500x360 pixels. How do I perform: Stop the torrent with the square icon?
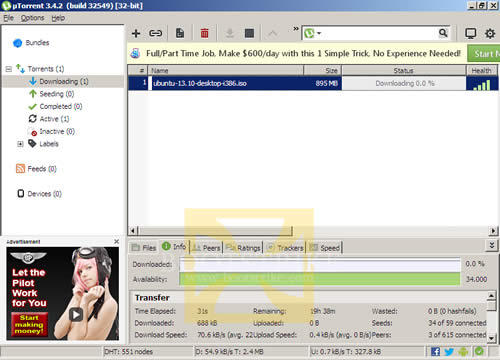249,33
